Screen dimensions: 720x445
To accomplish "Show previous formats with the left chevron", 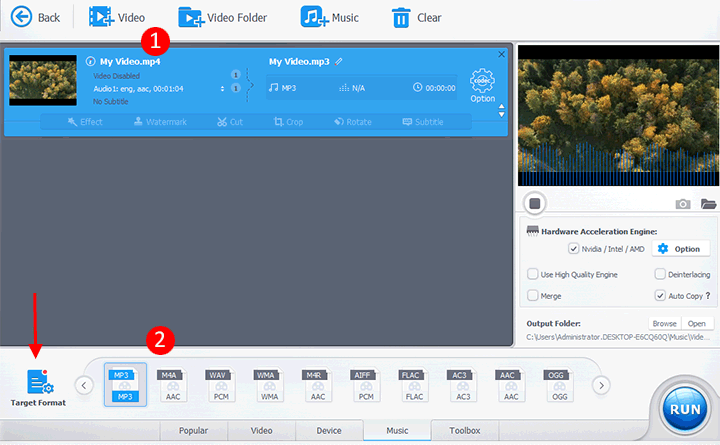I will click(x=84, y=385).
